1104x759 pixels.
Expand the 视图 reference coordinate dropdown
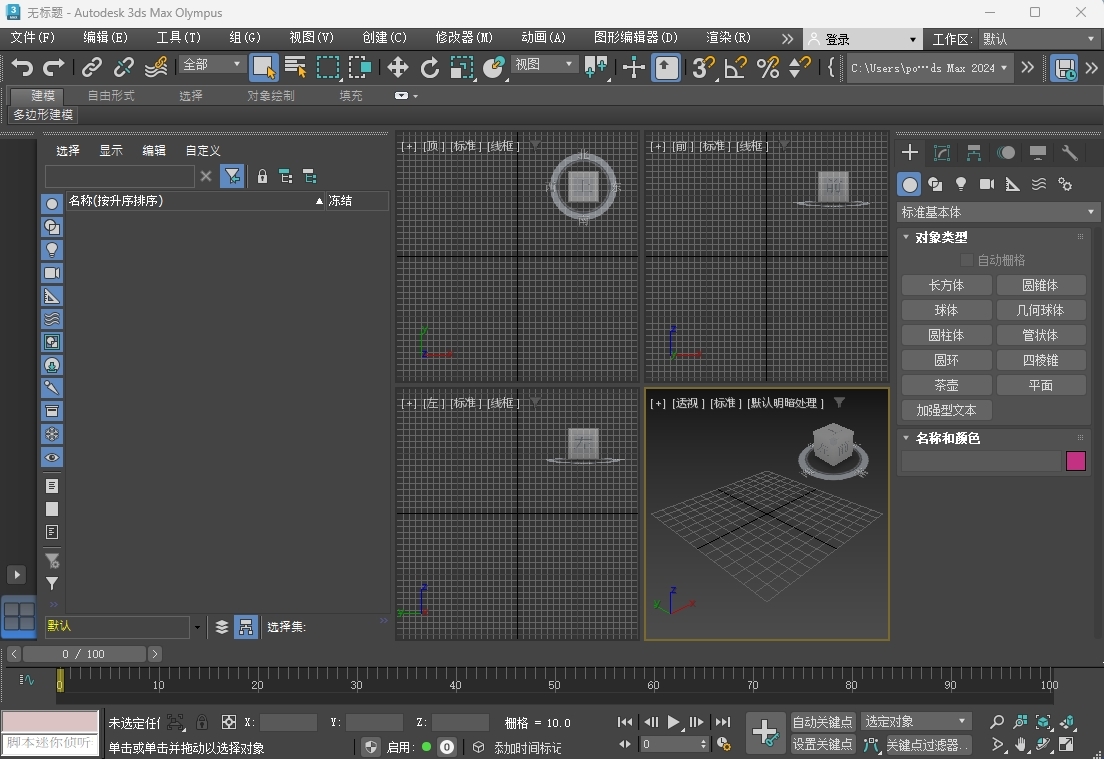545,64
